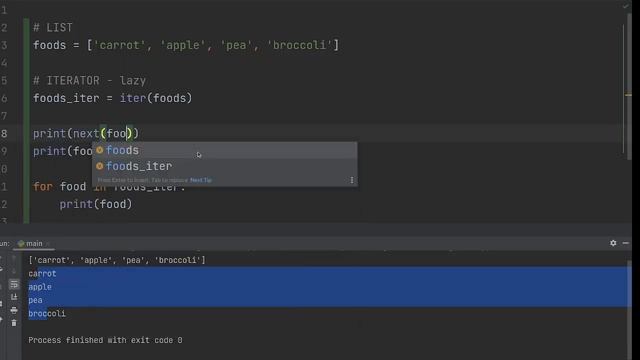
Task: Click 'broccoli' string in foods list code
Action: pos(300,45)
